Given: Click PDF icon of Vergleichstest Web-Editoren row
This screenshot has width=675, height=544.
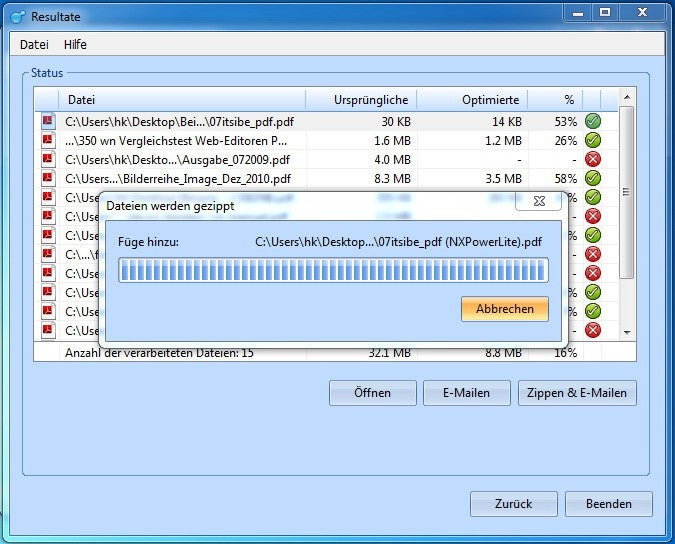Looking at the screenshot, I should [x=48, y=140].
